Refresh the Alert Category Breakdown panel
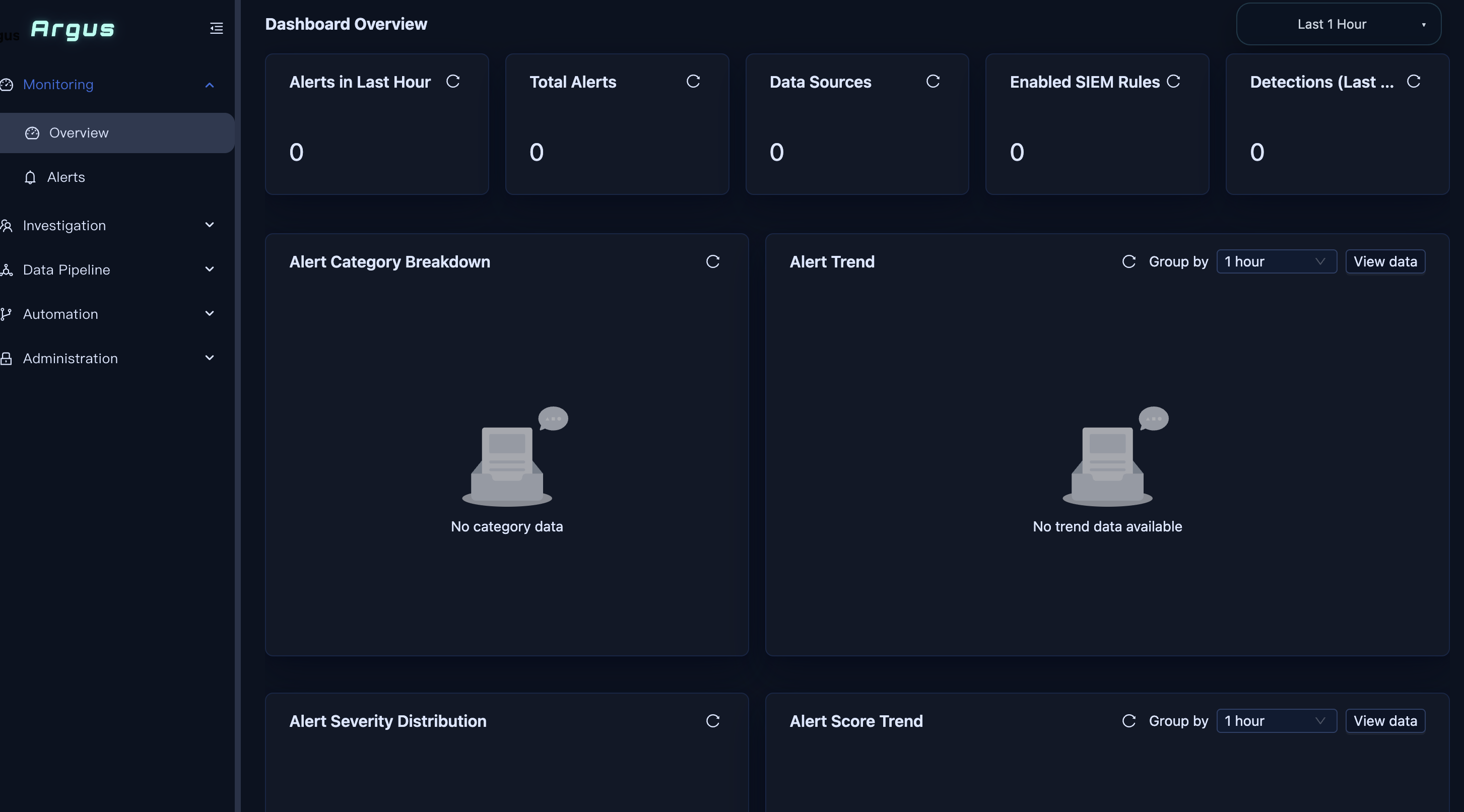 coord(713,261)
